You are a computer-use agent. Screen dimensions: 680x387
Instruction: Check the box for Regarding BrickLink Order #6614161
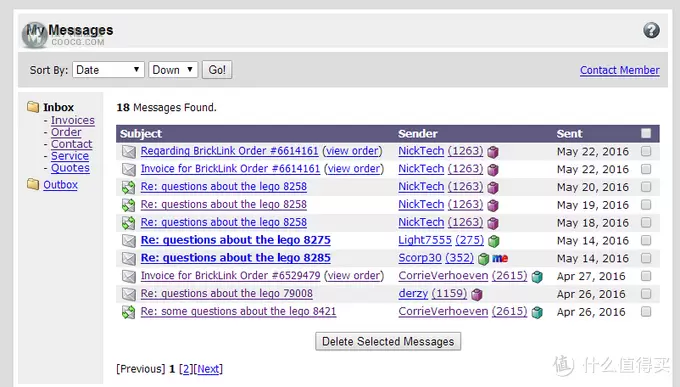point(646,151)
